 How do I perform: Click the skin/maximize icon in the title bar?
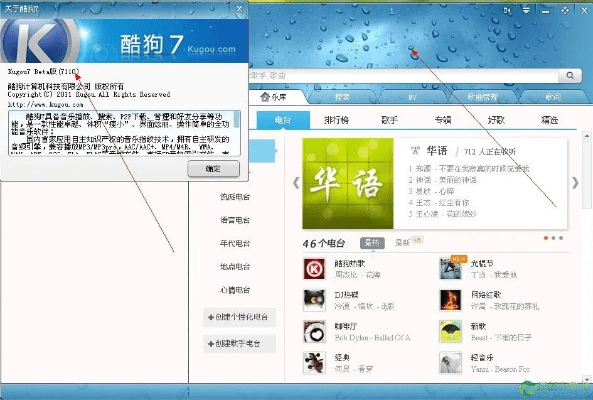565,11
